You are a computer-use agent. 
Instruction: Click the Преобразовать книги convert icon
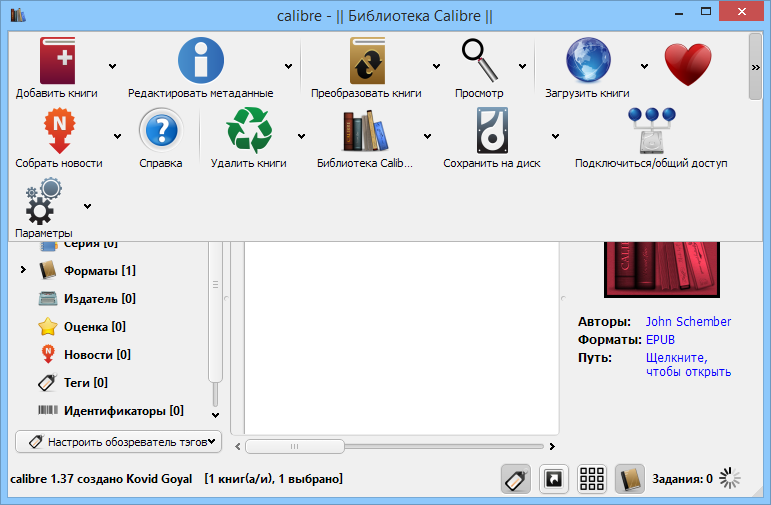point(367,60)
